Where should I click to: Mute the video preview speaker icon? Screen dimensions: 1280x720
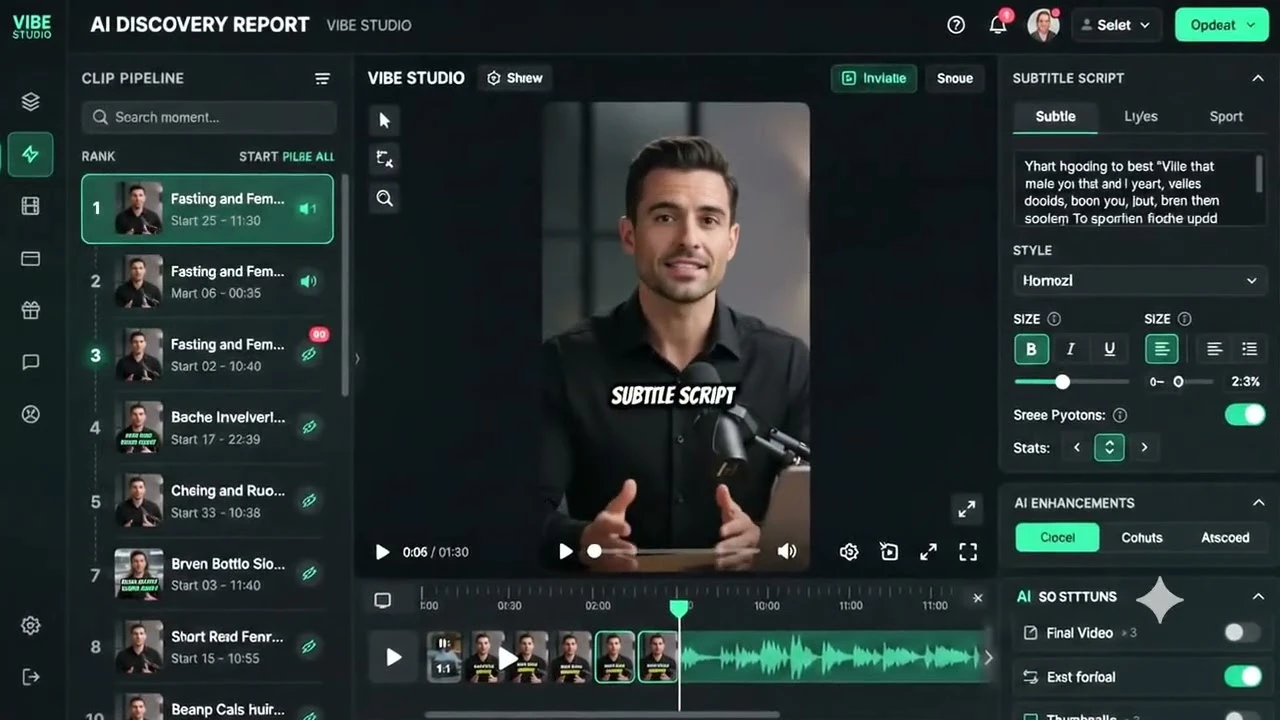[787, 551]
